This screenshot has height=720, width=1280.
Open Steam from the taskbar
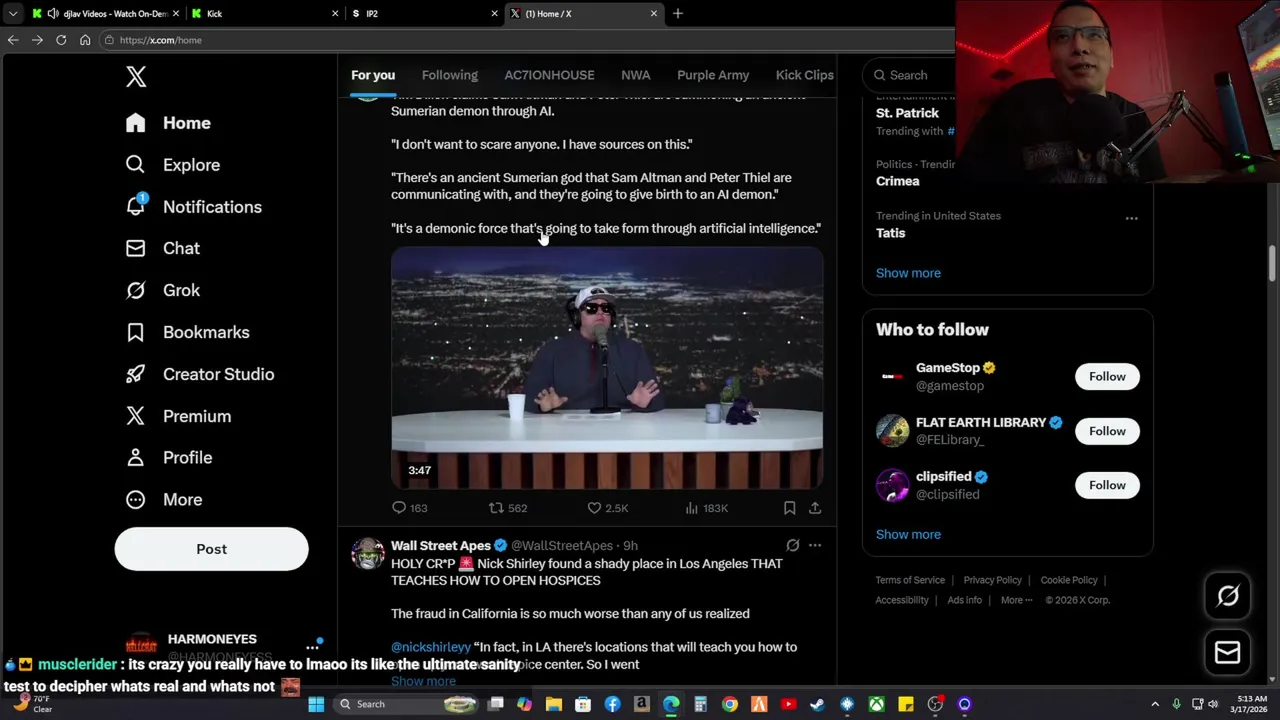pos(817,704)
